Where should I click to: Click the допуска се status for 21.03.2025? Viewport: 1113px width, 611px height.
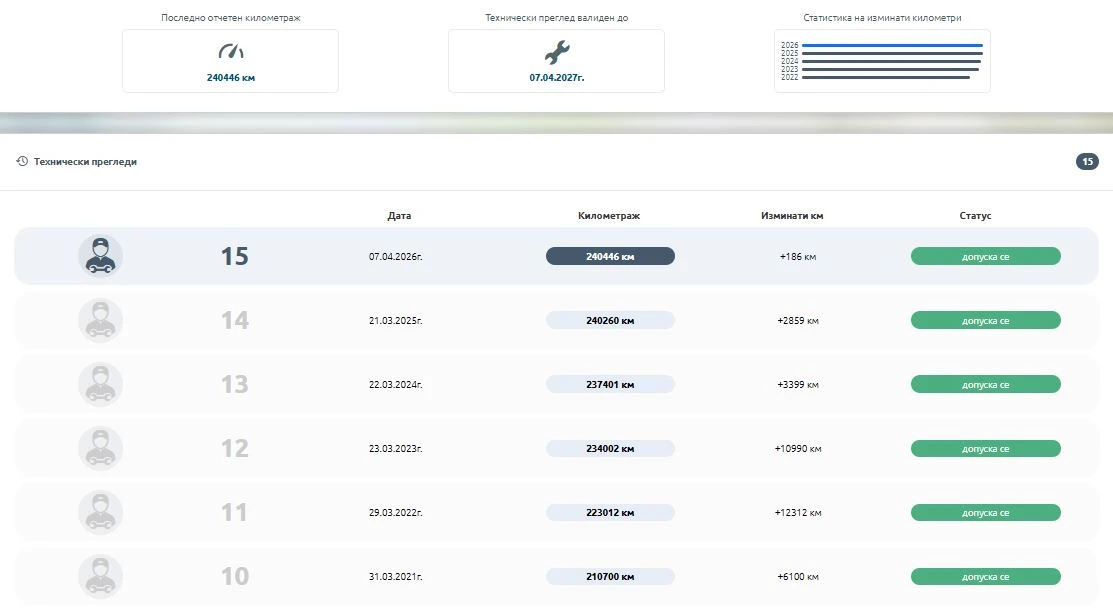[x=985, y=321]
